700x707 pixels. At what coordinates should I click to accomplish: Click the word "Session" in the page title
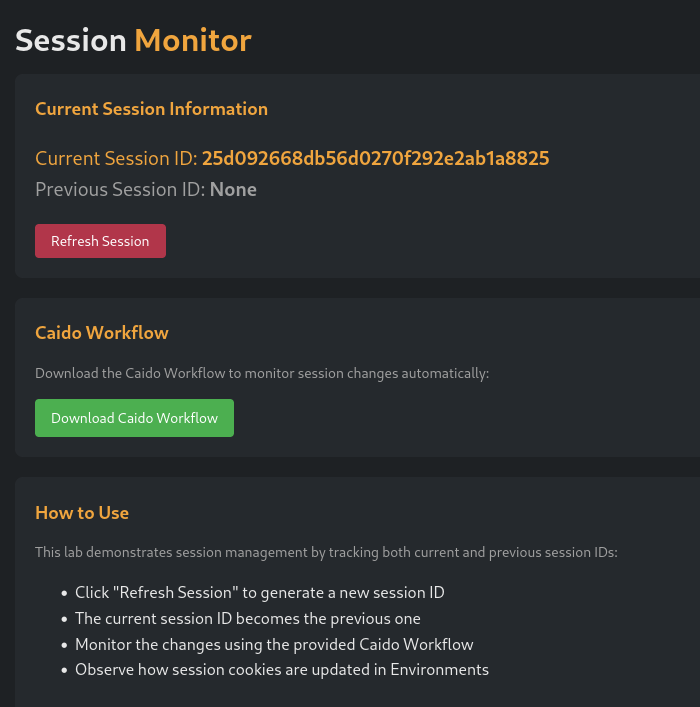point(70,40)
